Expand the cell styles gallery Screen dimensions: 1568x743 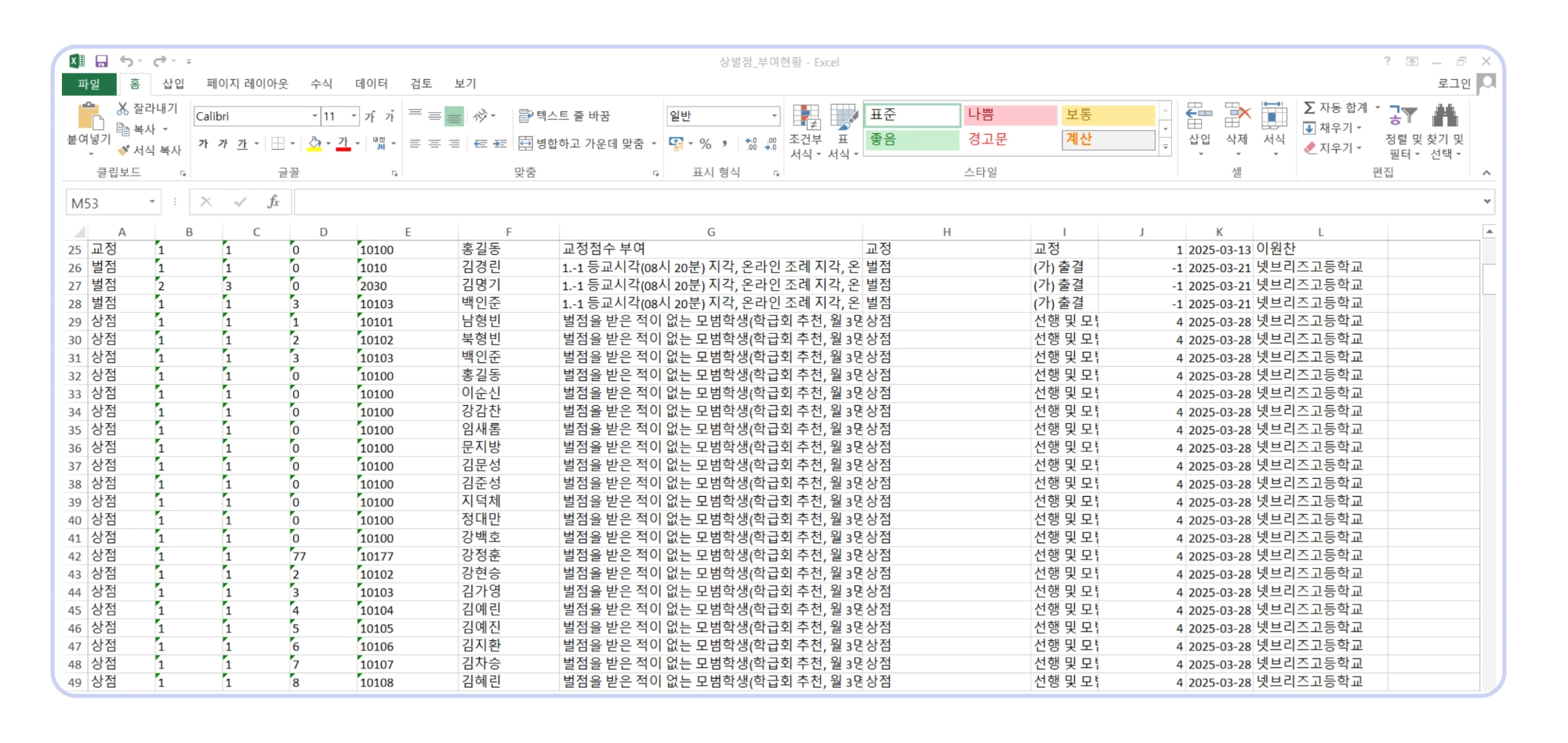(1166, 147)
